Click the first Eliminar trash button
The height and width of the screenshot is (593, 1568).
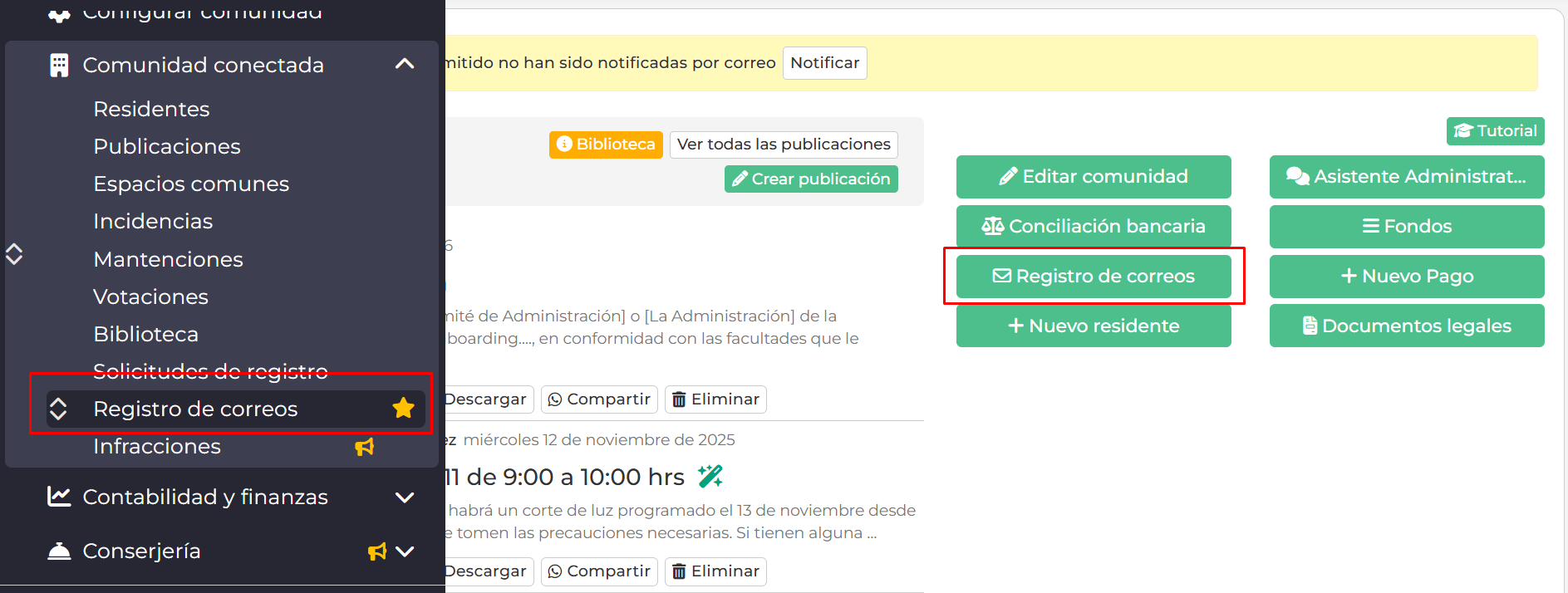click(715, 399)
